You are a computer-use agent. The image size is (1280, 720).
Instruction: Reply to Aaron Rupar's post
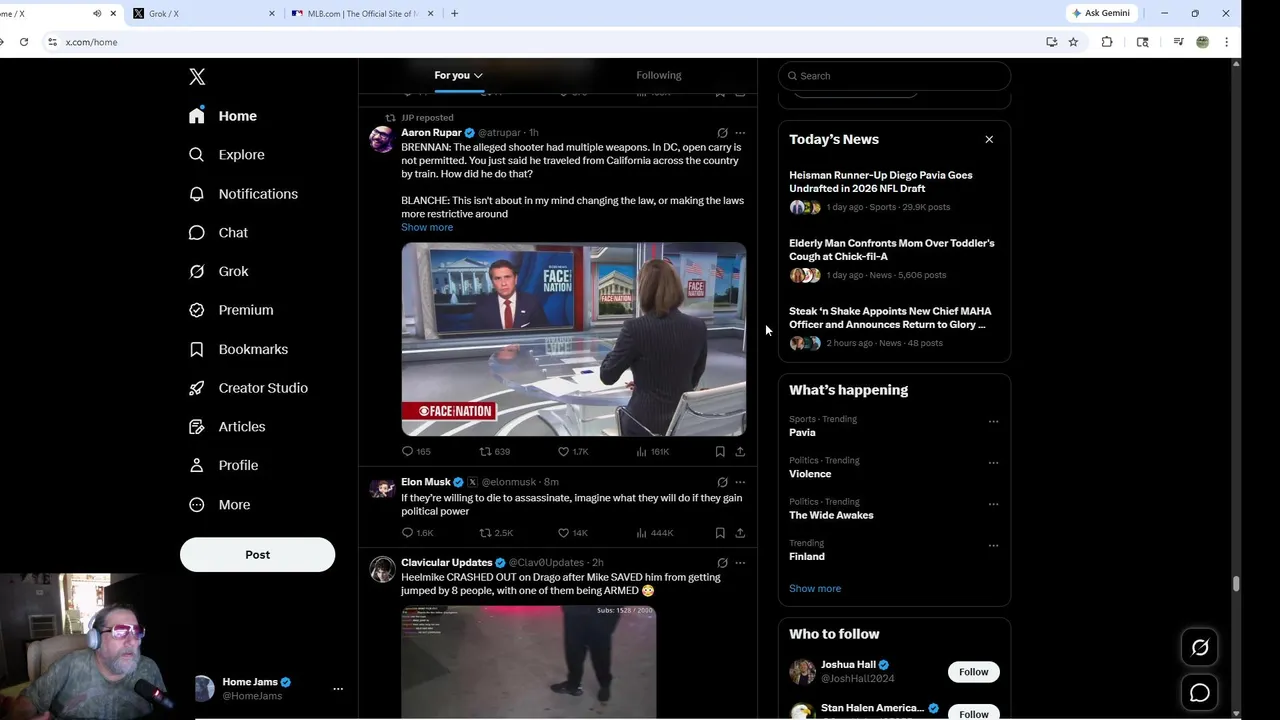pos(416,452)
